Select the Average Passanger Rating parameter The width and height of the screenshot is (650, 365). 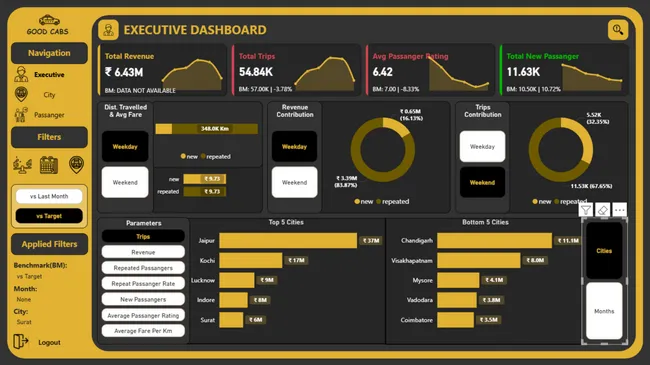(143, 315)
